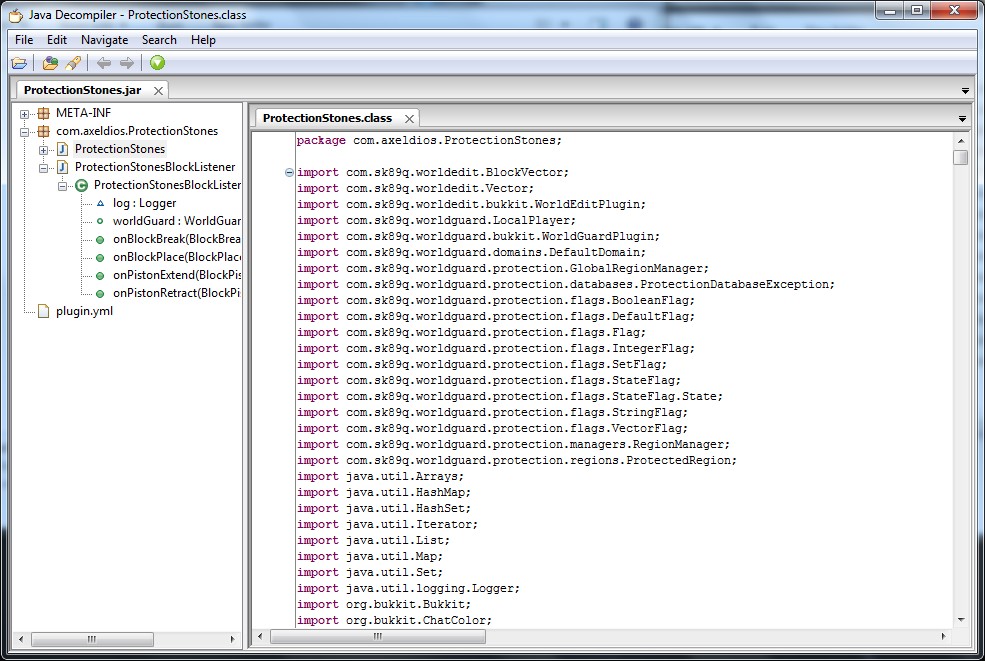Expand the META-INF tree node
Image resolution: width=985 pixels, height=661 pixels.
click(25, 113)
